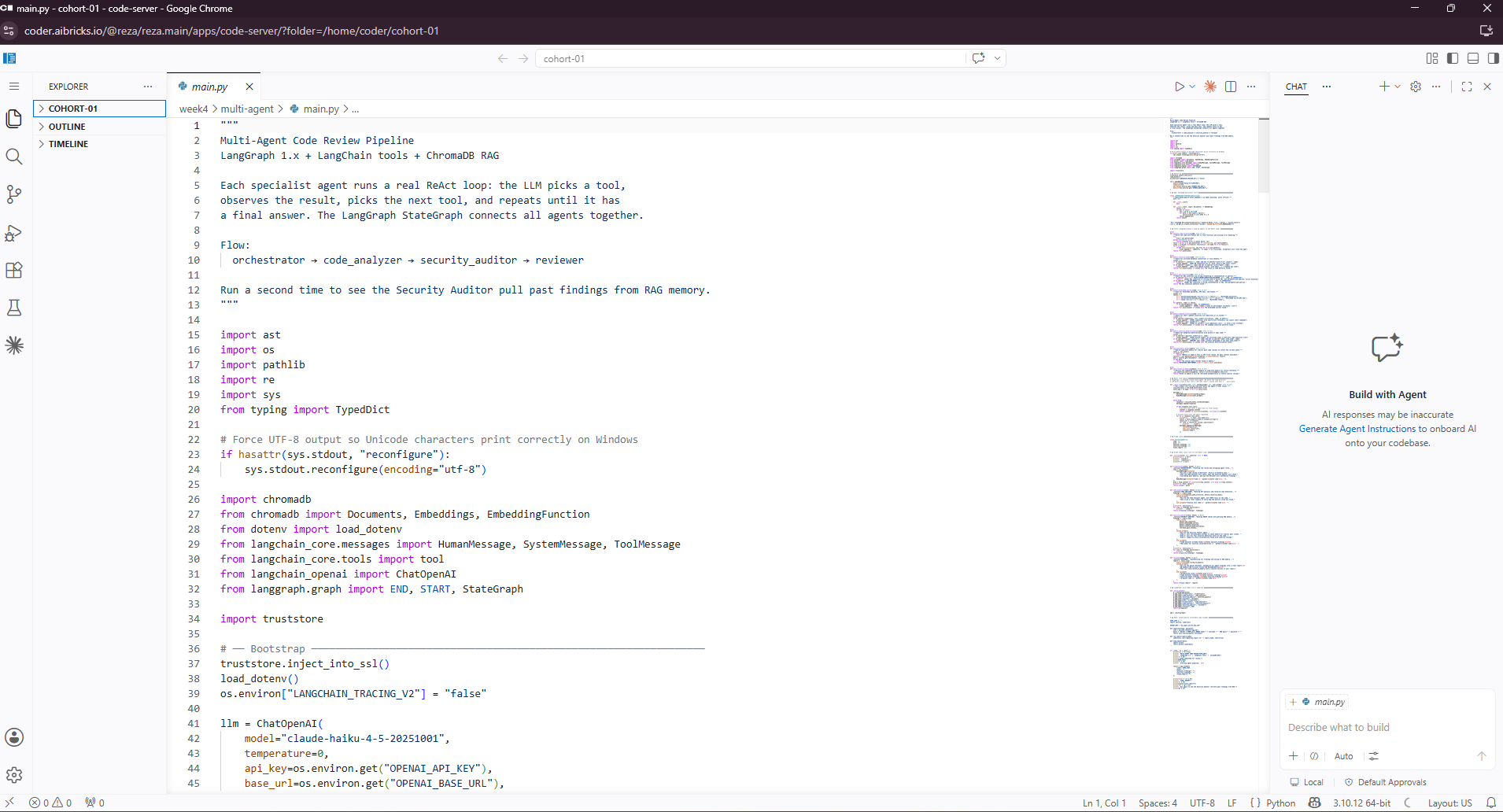This screenshot has height=812, width=1503.
Task: Add context with plus in chat input
Action: (1293, 756)
